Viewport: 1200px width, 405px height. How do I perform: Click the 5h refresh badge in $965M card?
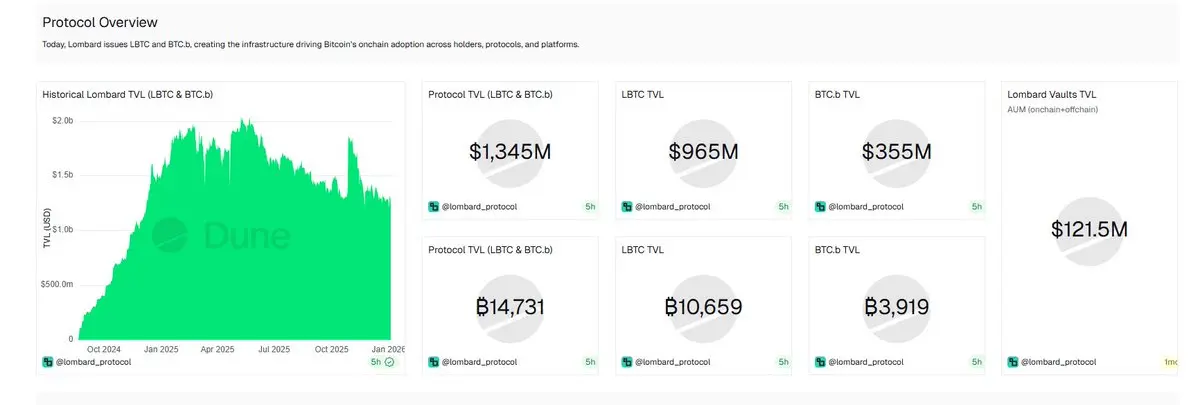(783, 207)
